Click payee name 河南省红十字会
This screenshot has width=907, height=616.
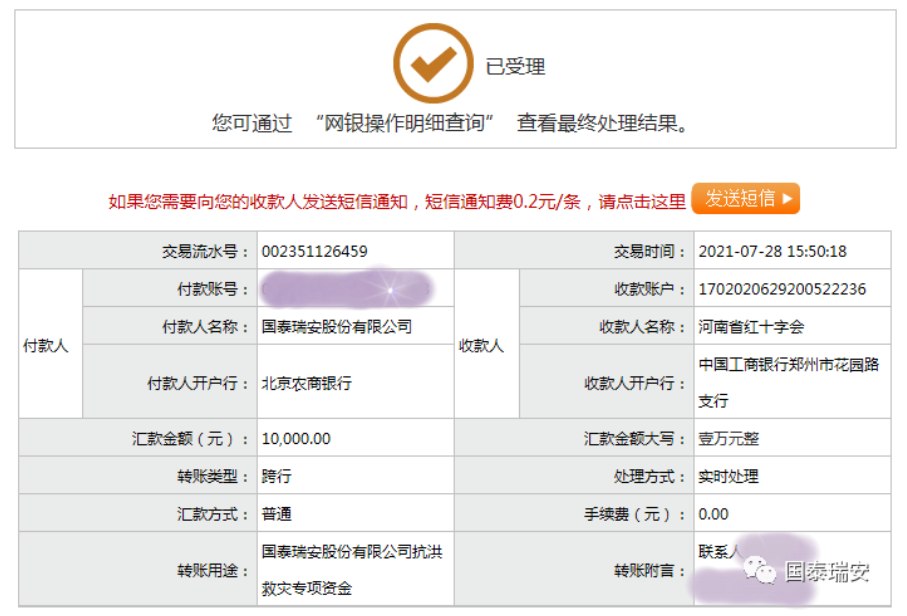pyautogui.click(x=751, y=326)
